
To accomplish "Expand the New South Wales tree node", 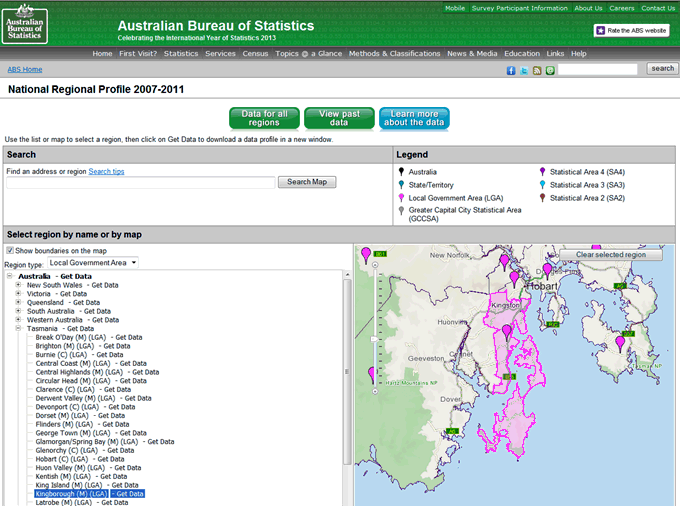I will [x=19, y=285].
